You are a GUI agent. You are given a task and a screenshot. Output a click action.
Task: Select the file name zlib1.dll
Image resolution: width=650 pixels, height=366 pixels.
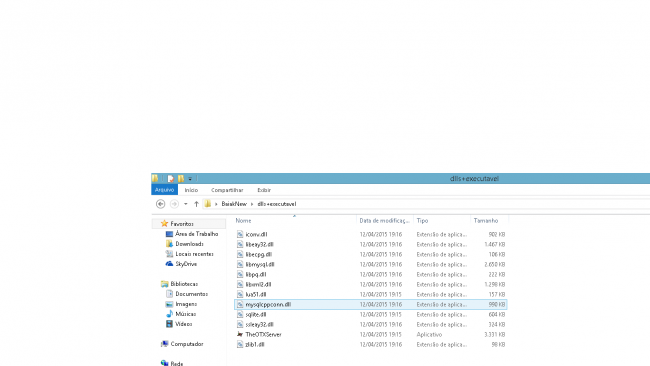[255, 344]
